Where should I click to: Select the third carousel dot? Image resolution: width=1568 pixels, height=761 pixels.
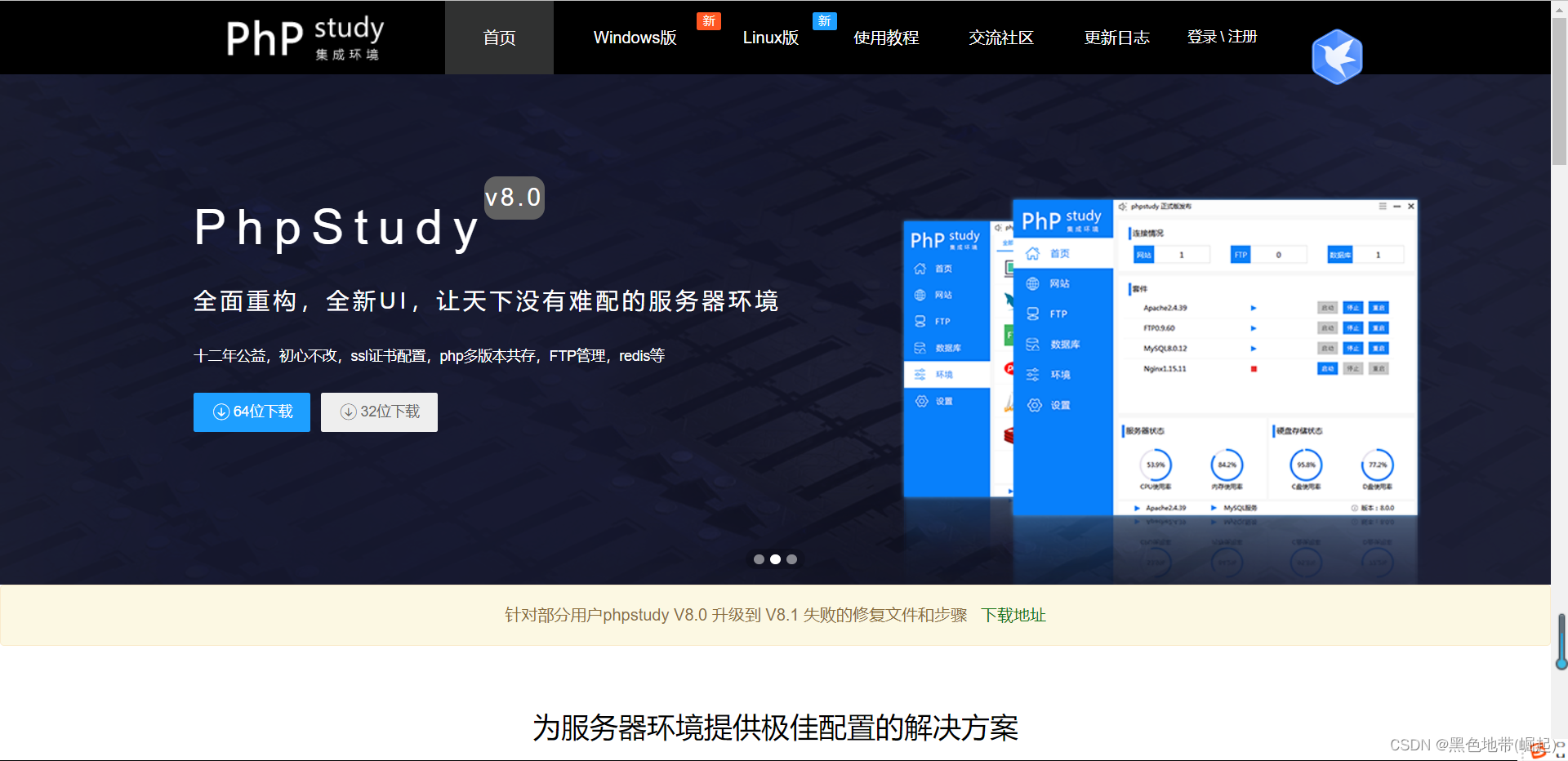[x=791, y=559]
